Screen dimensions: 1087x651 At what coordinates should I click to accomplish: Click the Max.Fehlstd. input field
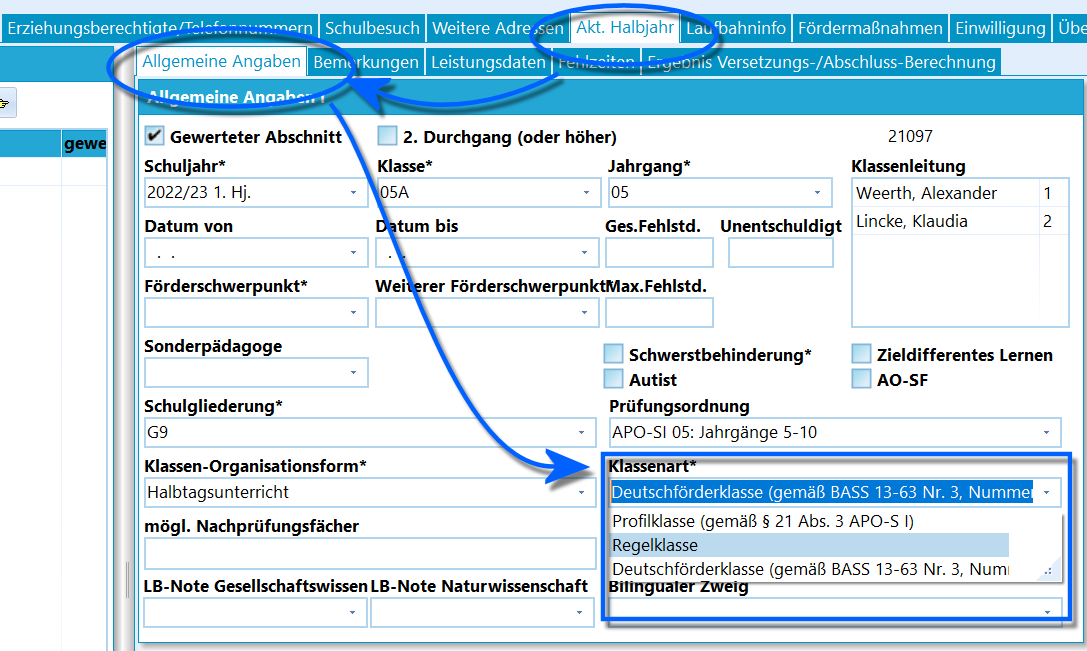(x=659, y=313)
